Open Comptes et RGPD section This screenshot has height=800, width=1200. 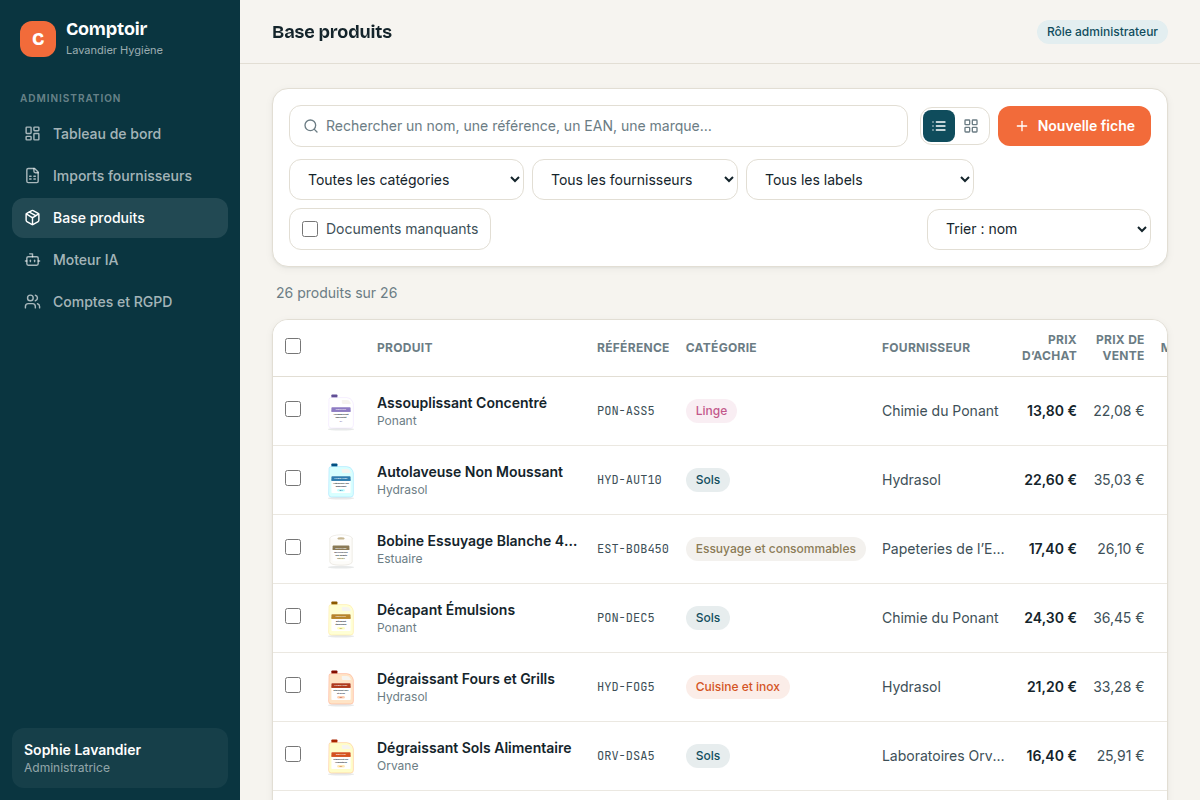[120, 302]
